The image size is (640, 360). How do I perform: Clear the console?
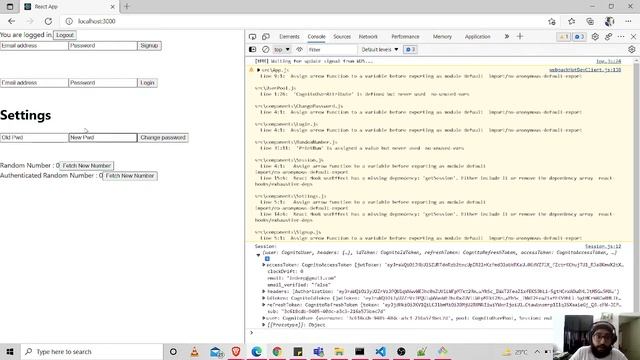[266, 49]
